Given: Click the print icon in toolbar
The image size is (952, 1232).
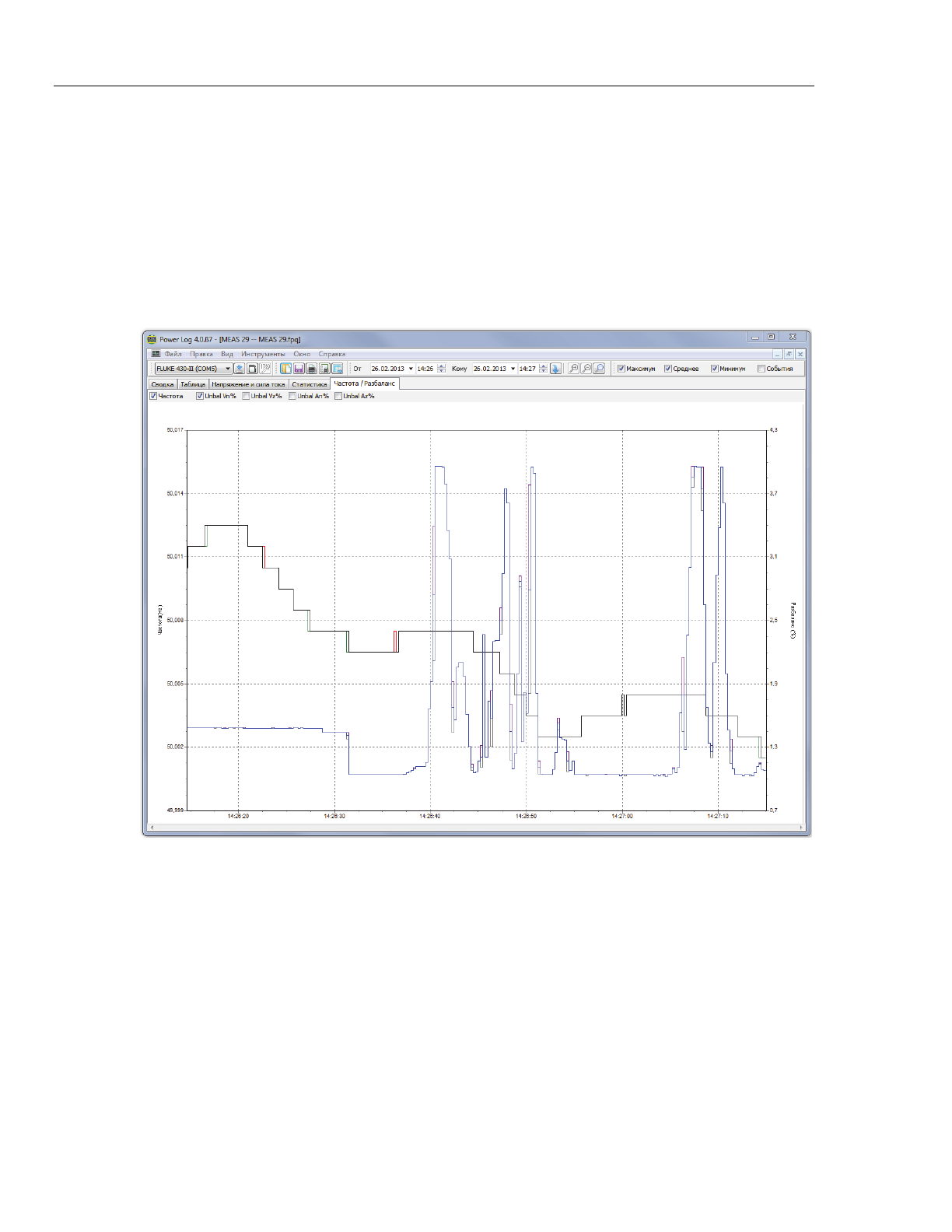Looking at the screenshot, I should [311, 369].
